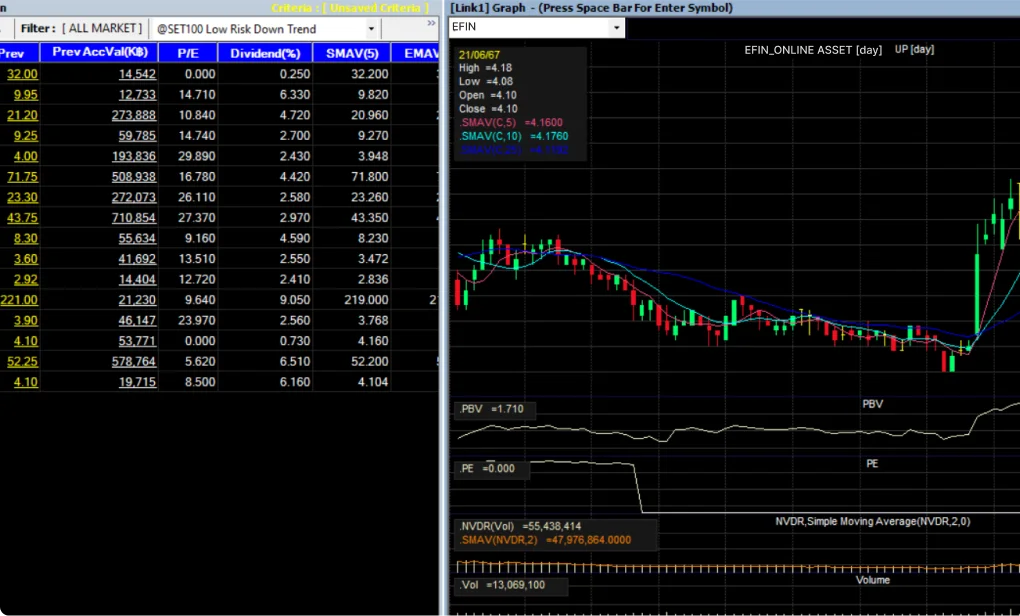Click the Prev value 71.75
The height and width of the screenshot is (616, 1020).
click(22, 177)
